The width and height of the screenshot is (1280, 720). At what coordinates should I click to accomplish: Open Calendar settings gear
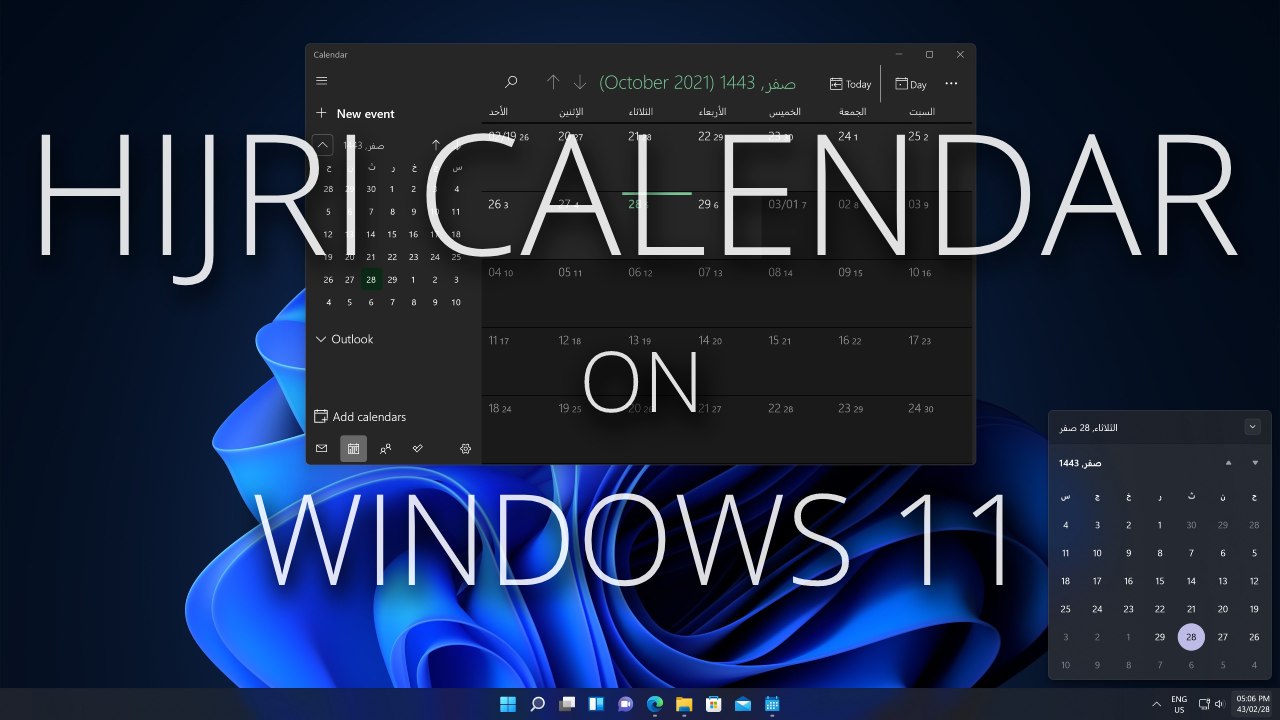pos(465,449)
